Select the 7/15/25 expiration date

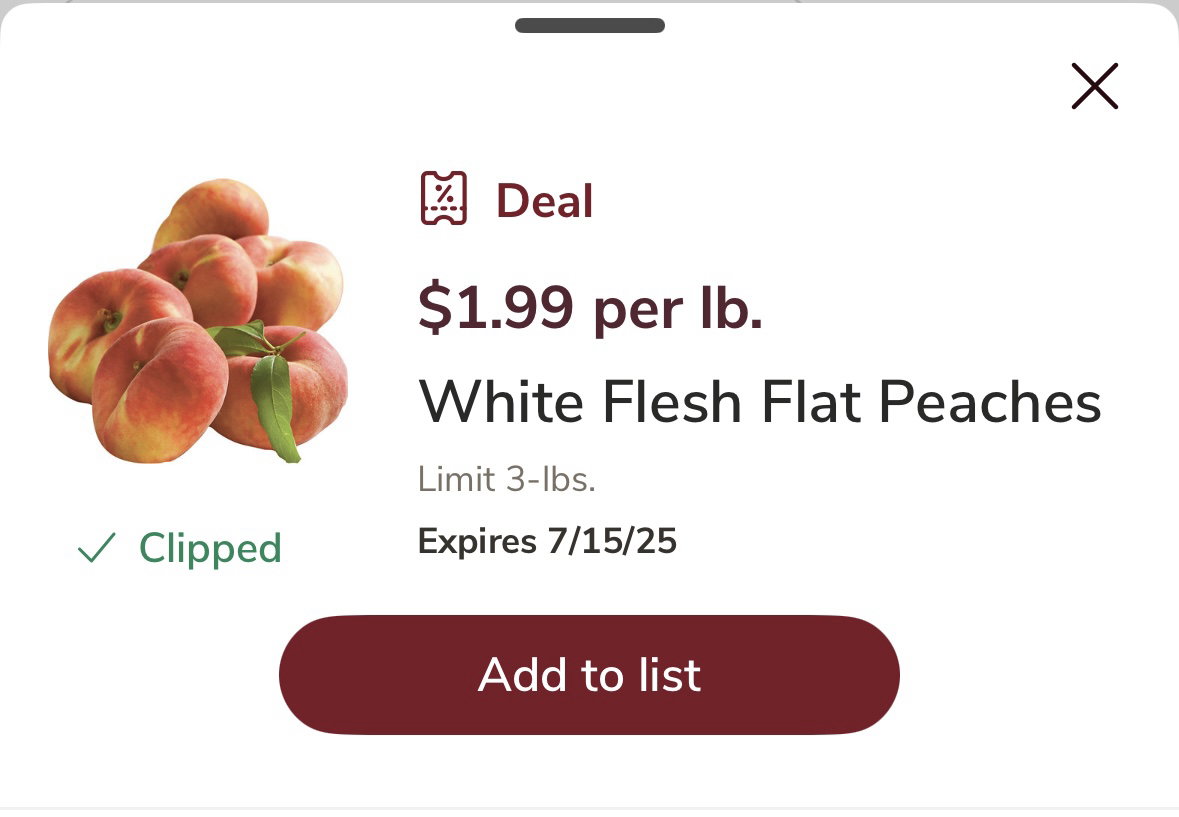pyautogui.click(x=611, y=542)
